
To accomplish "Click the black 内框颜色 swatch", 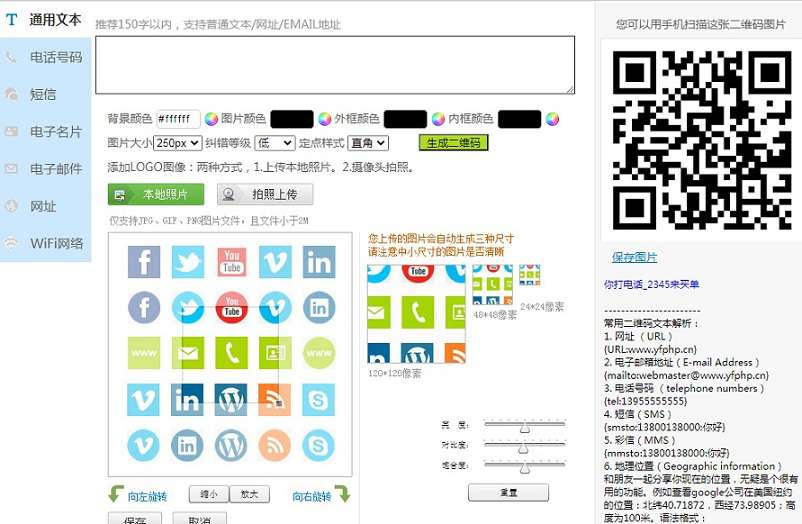I will tap(519, 119).
